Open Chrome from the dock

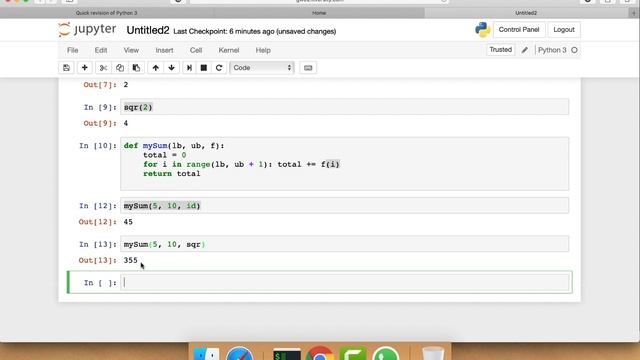click(x=320, y=354)
